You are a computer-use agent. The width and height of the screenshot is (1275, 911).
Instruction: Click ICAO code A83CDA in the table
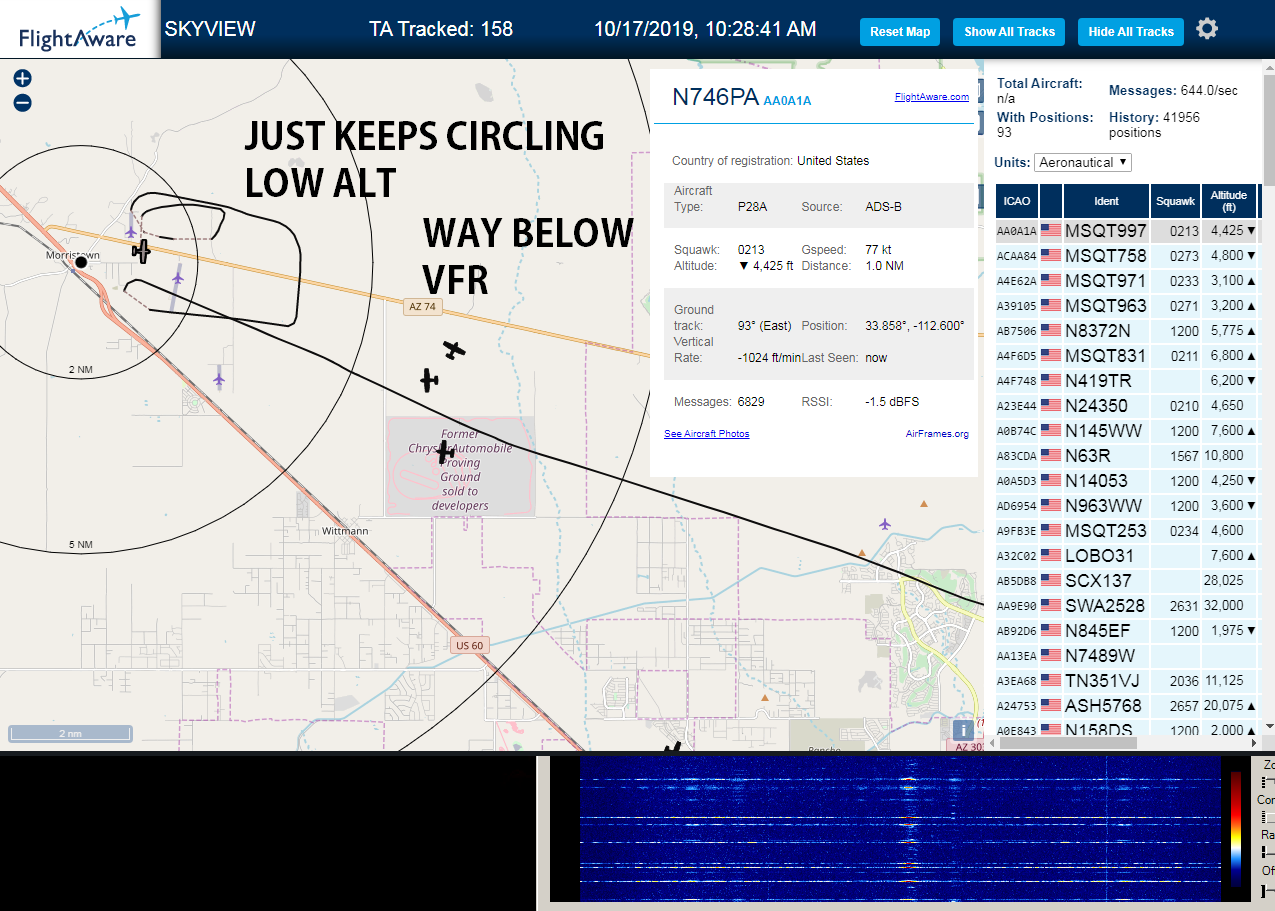(1017, 456)
